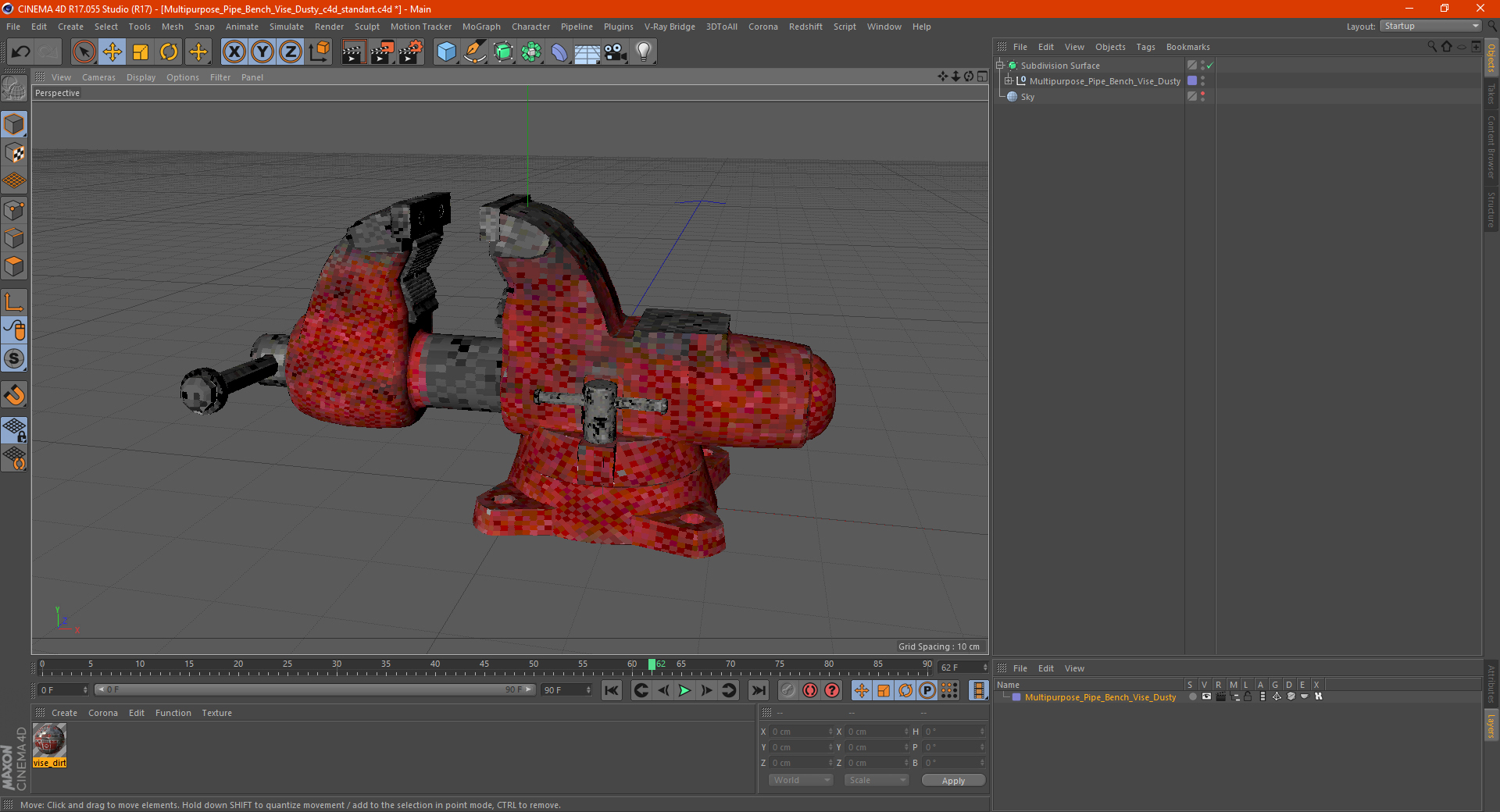Open the Sculpt menu

[367, 27]
